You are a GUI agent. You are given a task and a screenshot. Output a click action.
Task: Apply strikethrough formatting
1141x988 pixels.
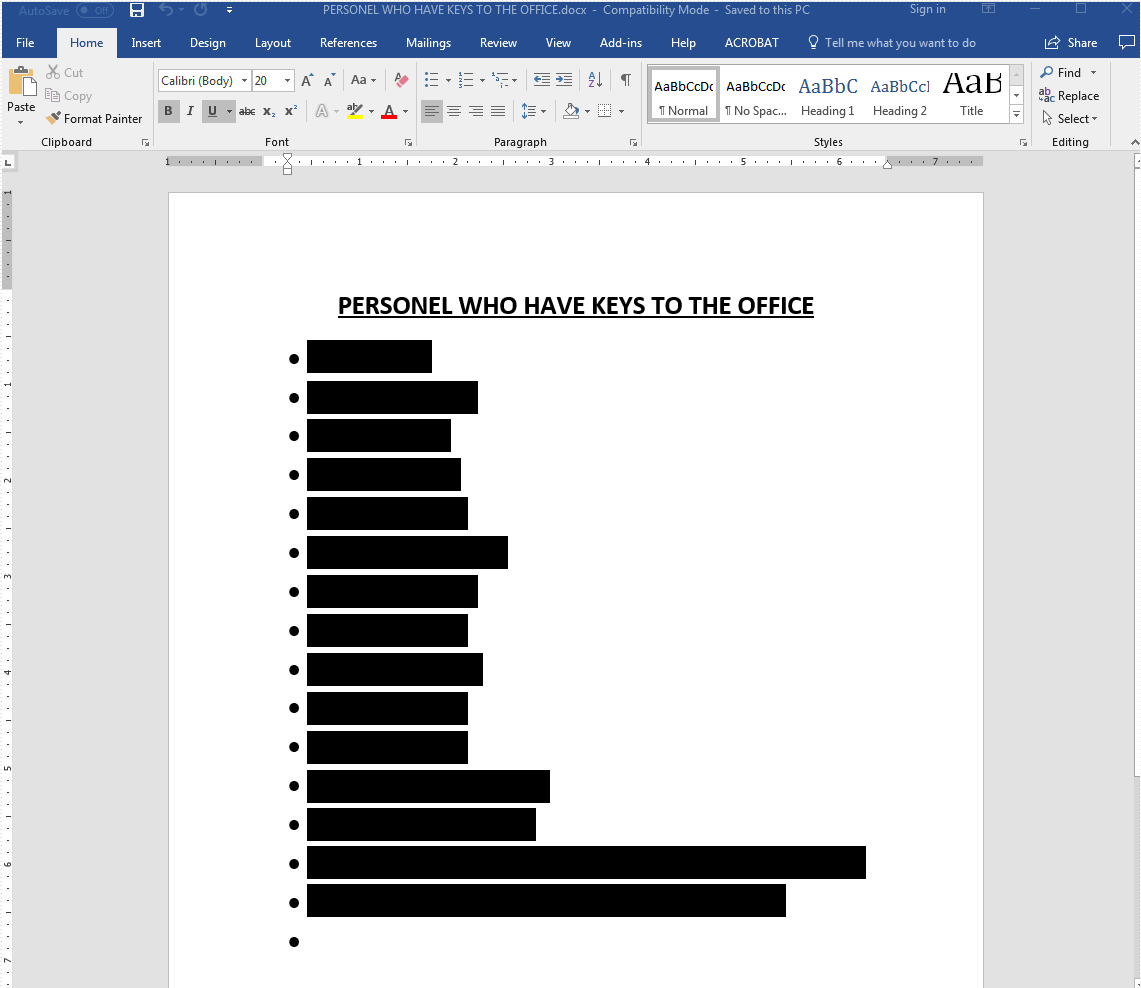(x=247, y=111)
